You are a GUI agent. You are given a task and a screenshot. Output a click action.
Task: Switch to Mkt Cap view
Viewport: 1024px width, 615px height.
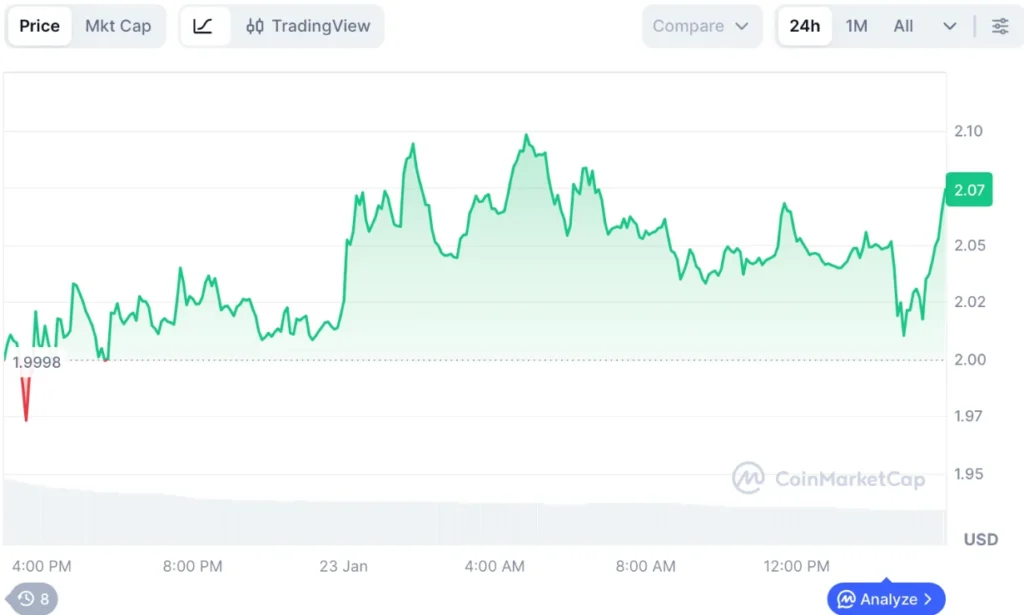[118, 26]
